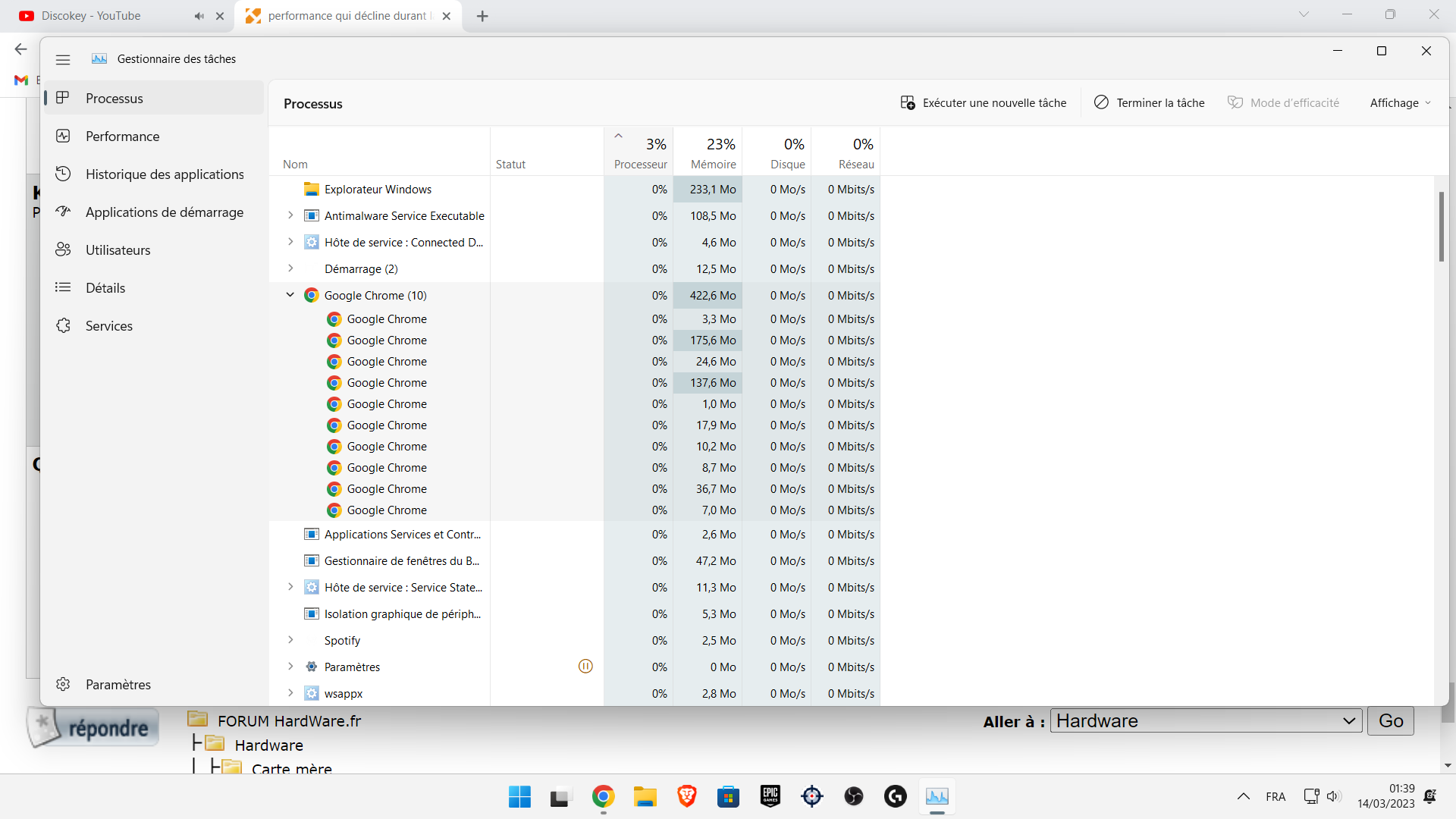
Task: Click the Google Chrome (10) group icon
Action: click(311, 295)
